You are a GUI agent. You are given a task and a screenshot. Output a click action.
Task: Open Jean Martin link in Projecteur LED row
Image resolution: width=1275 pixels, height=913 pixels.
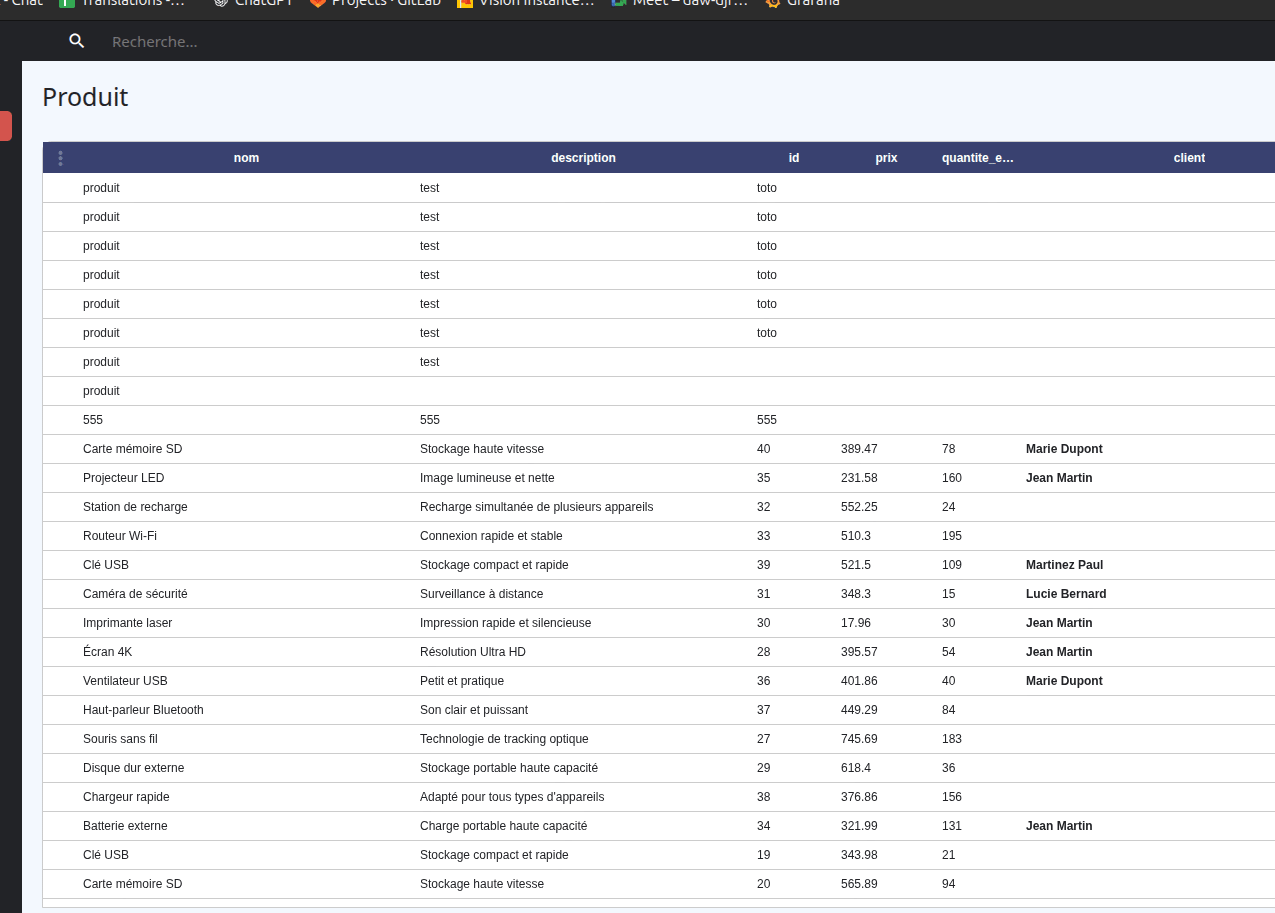[x=1059, y=478]
